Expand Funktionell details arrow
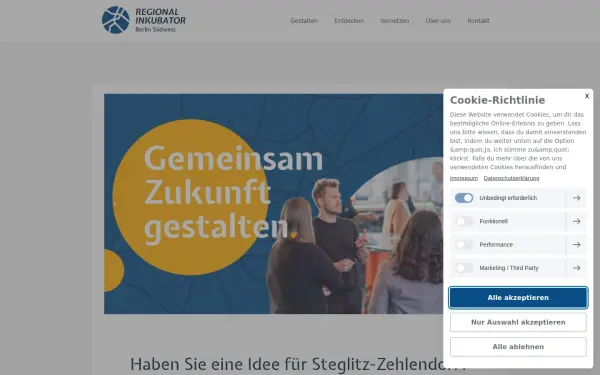 point(576,221)
